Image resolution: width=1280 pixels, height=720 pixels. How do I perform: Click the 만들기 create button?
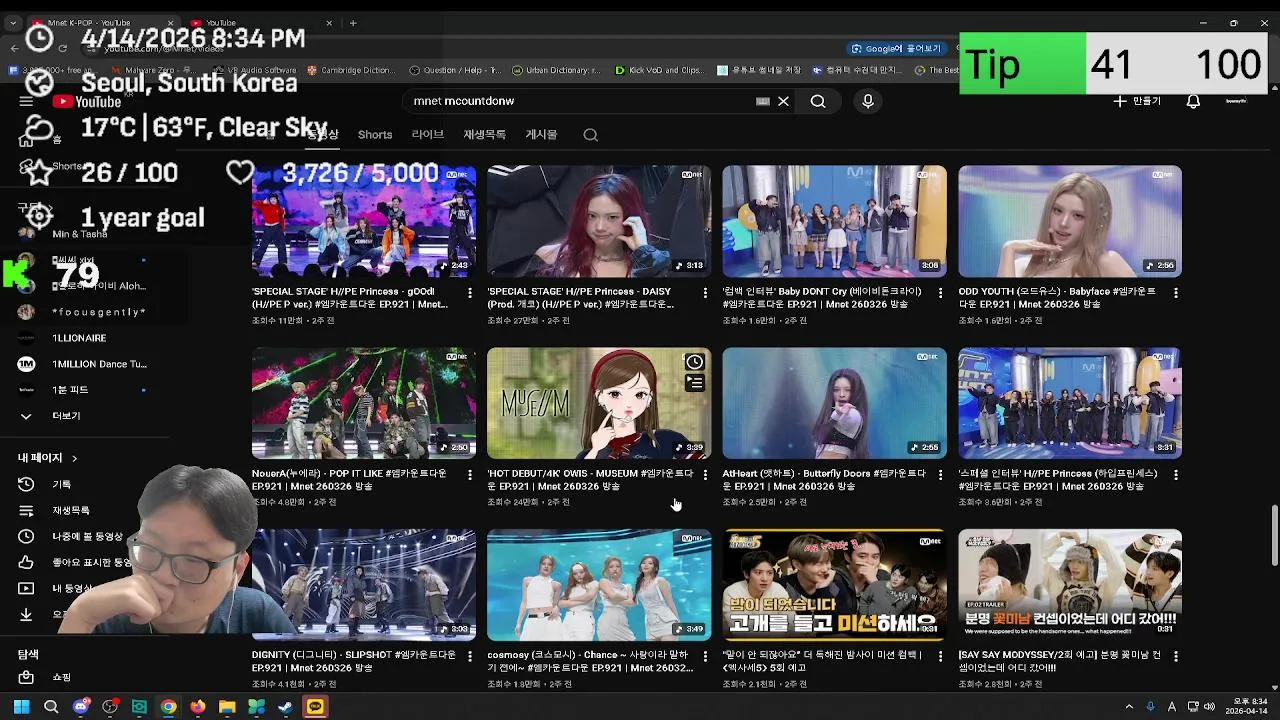pyautogui.click(x=1137, y=101)
